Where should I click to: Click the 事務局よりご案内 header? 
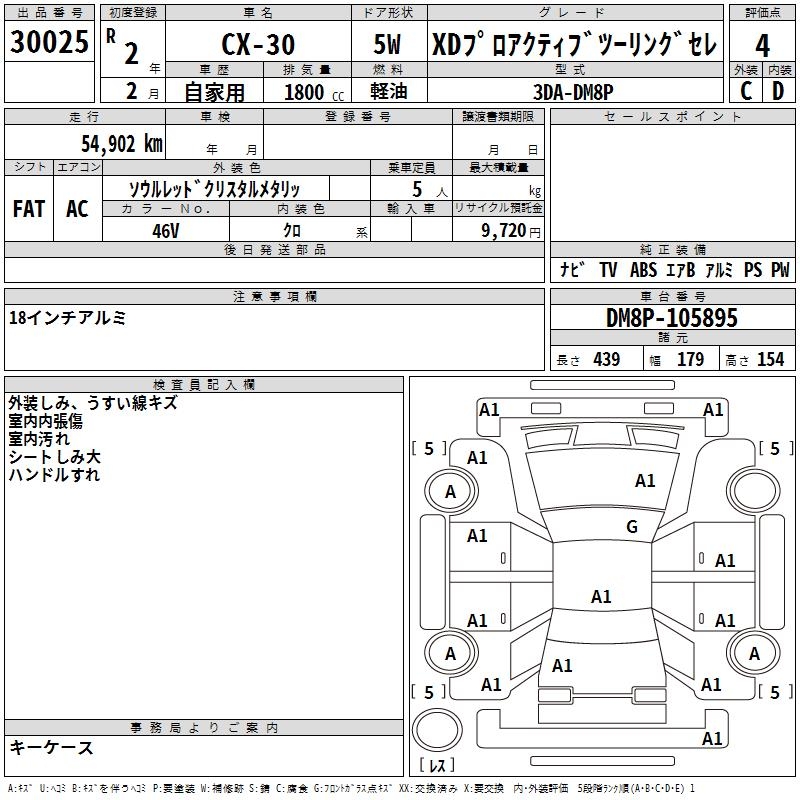click(x=204, y=728)
